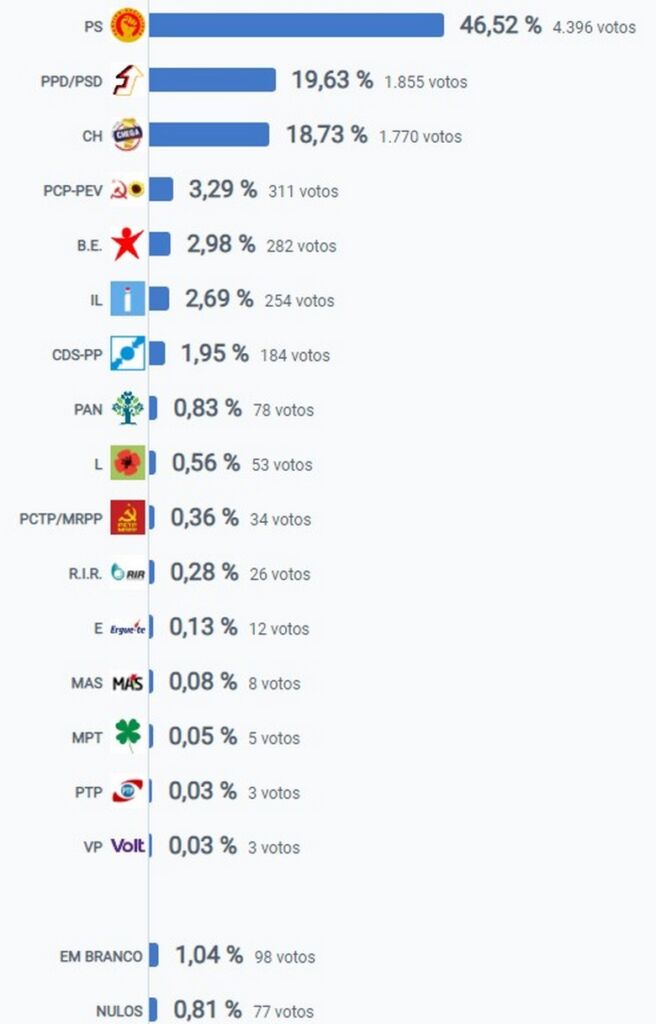656x1024 pixels.
Task: Click the MAS party logo
Action: (x=127, y=683)
